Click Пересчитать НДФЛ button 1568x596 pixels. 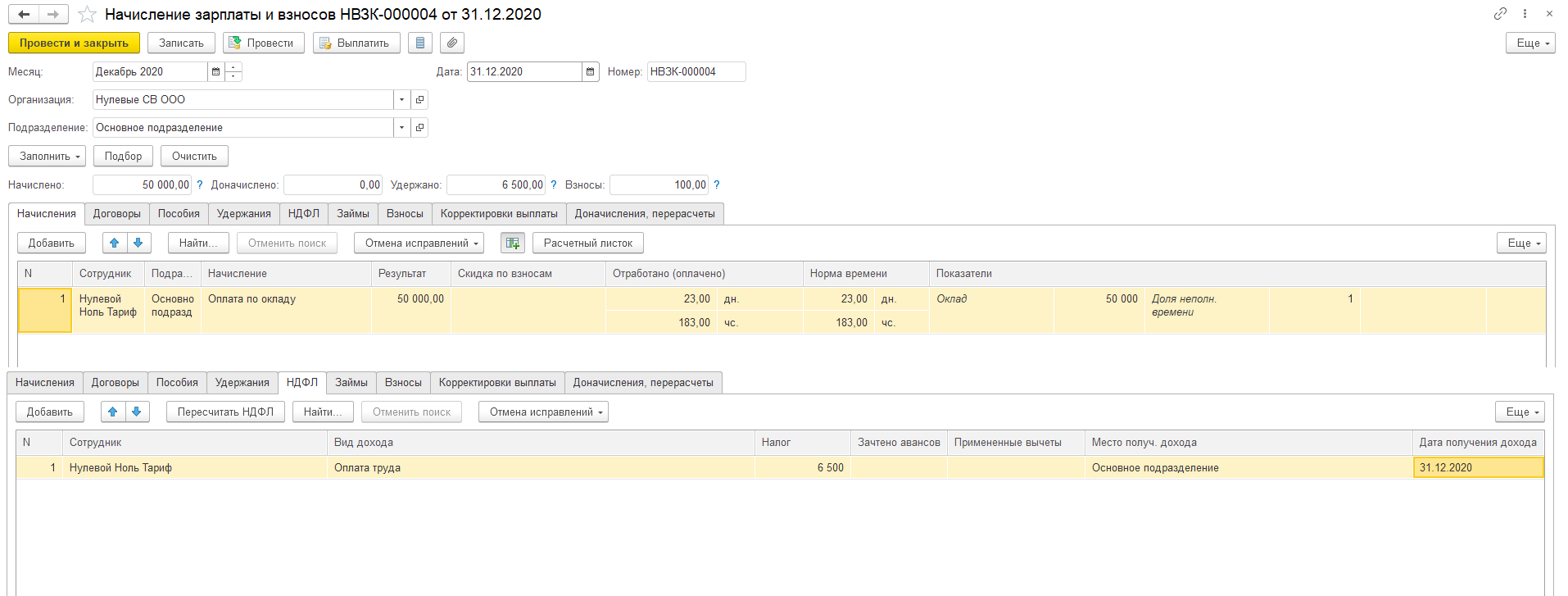[x=225, y=412]
